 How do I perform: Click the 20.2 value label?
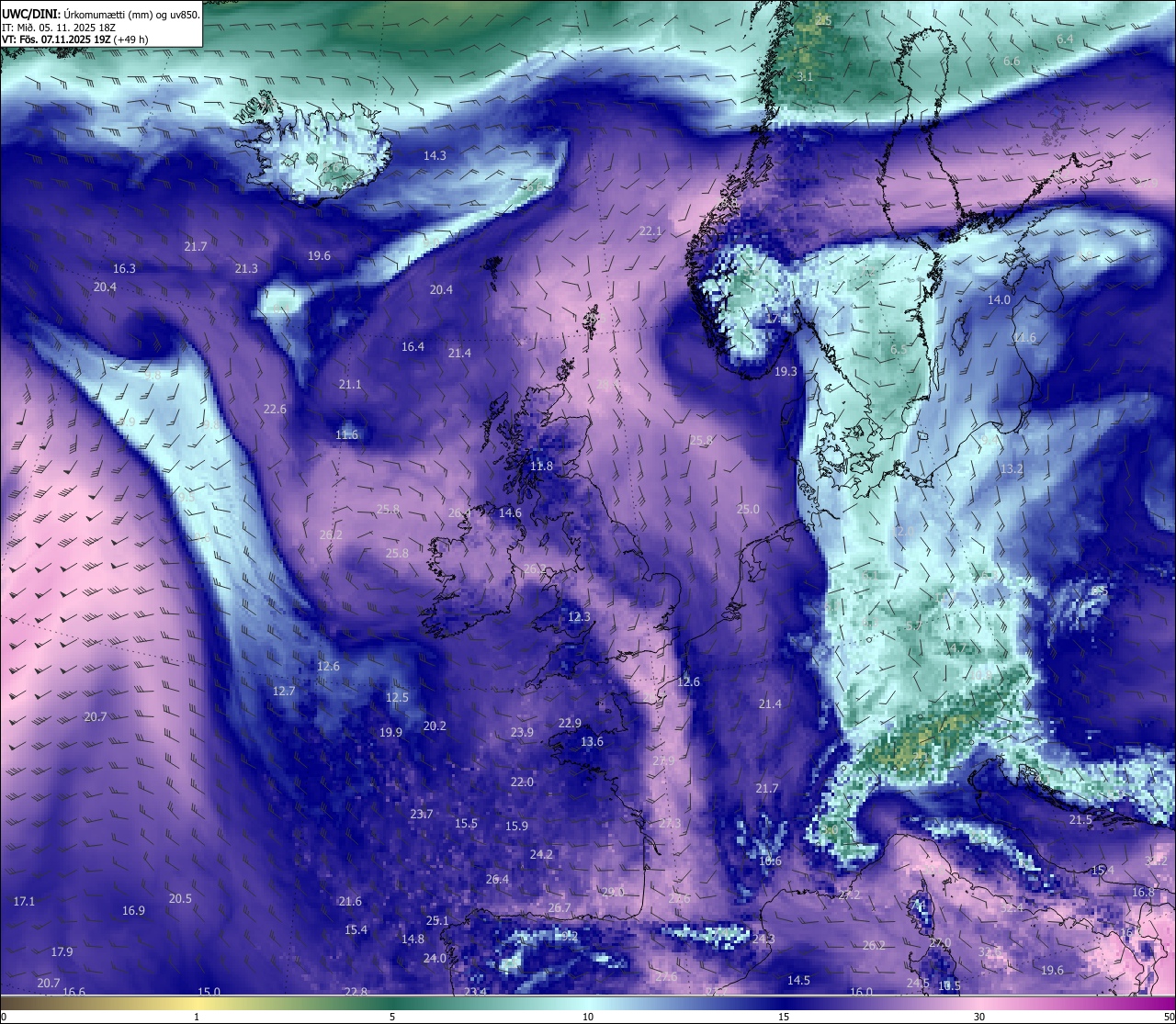[435, 726]
